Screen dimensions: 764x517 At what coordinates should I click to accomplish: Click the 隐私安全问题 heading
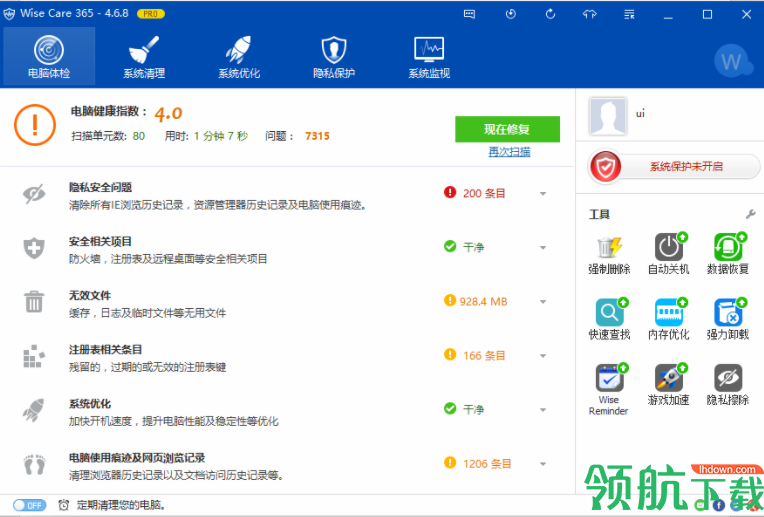[x=100, y=188]
